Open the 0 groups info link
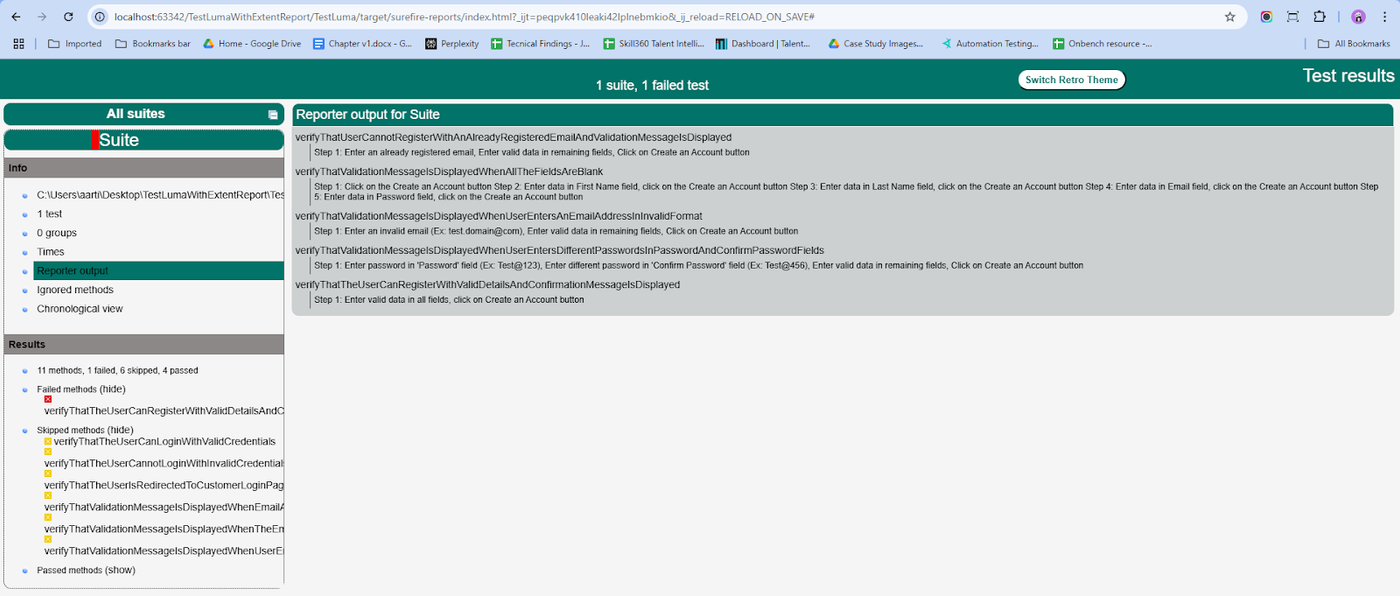Viewport: 1400px width, 596px height. click(57, 233)
